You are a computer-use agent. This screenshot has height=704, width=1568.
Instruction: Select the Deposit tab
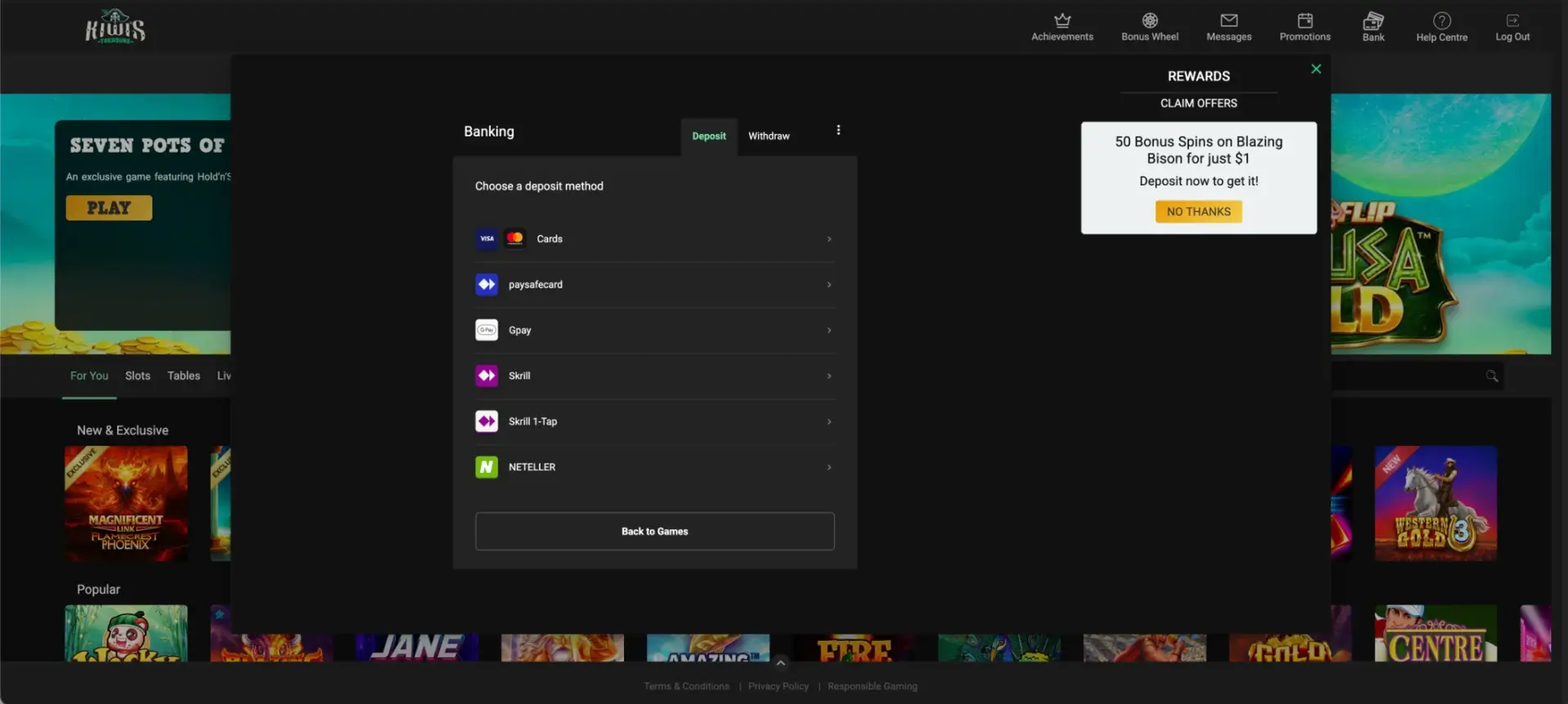tap(709, 136)
